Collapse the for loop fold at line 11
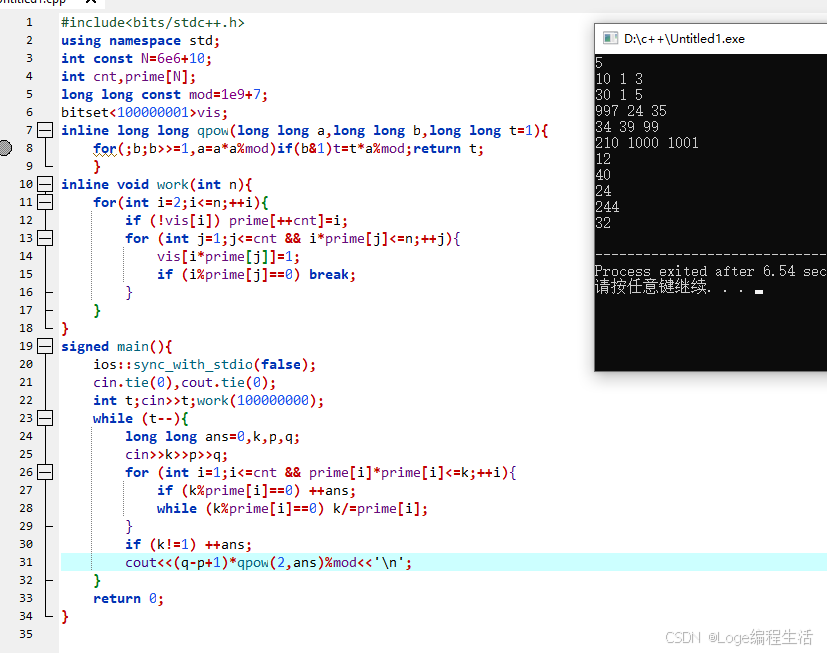827x653 pixels. (x=45, y=202)
